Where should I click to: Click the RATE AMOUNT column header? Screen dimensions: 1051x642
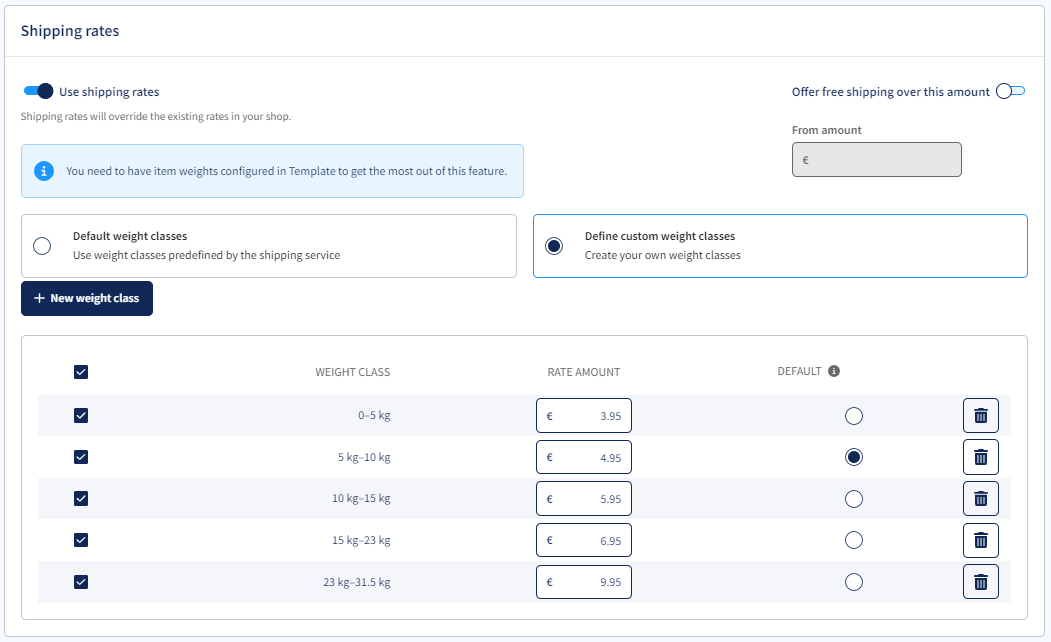[x=584, y=372]
